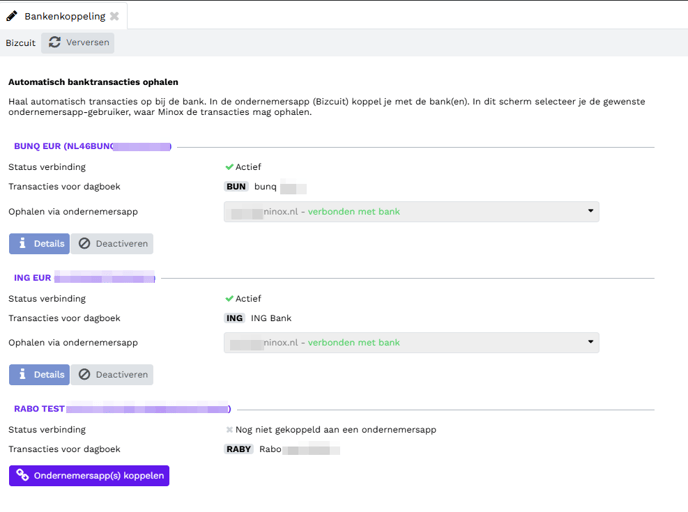Click the Verversen refresh button

click(x=78, y=43)
